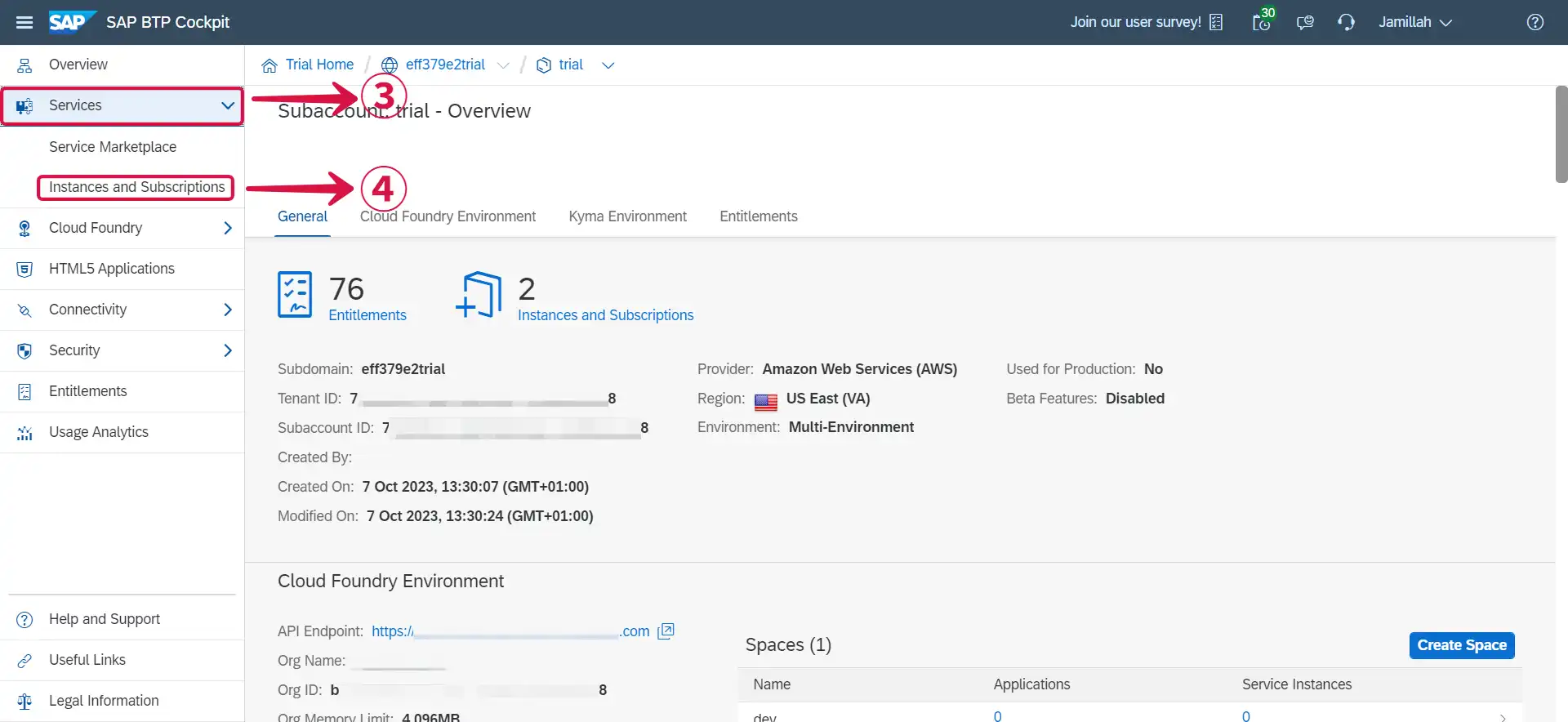Switch to Cloud Foundry Environment tab
This screenshot has height=722, width=1568.
448,216
